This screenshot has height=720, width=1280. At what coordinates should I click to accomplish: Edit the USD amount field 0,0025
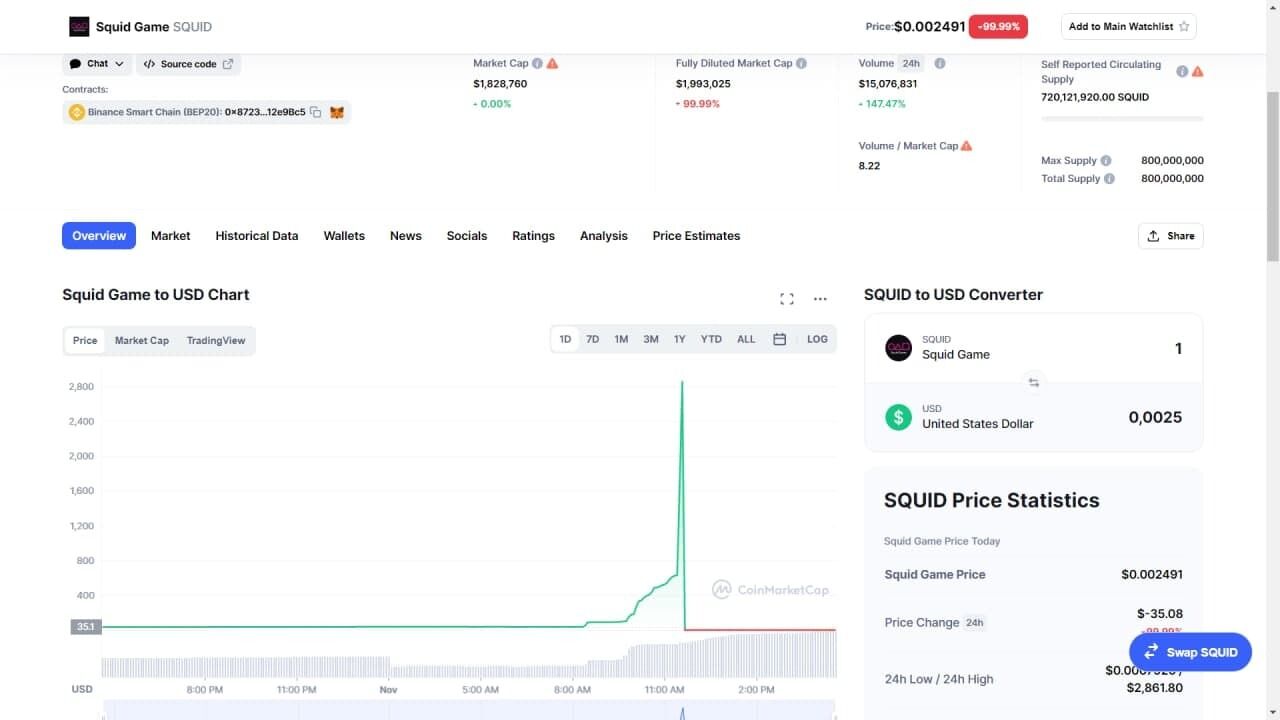tap(1155, 417)
